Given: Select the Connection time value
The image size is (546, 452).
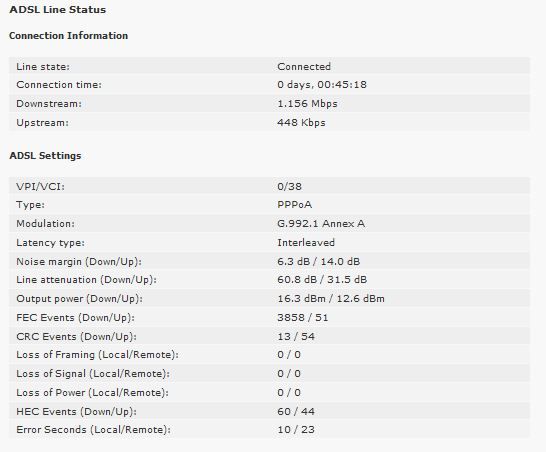Looking at the screenshot, I should (x=322, y=85).
